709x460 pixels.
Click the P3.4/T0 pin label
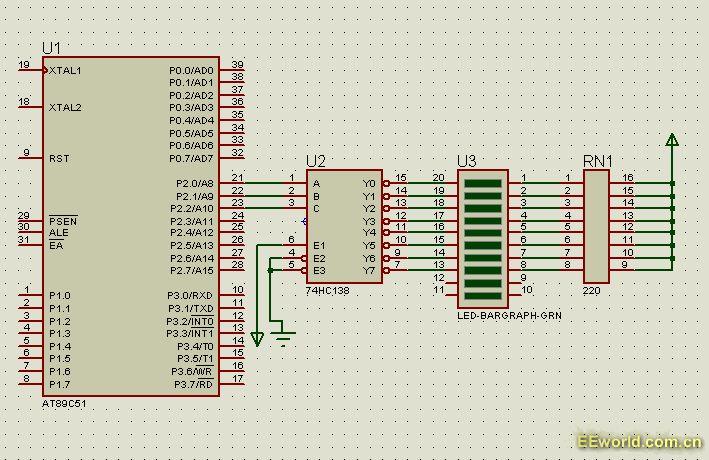(x=195, y=346)
